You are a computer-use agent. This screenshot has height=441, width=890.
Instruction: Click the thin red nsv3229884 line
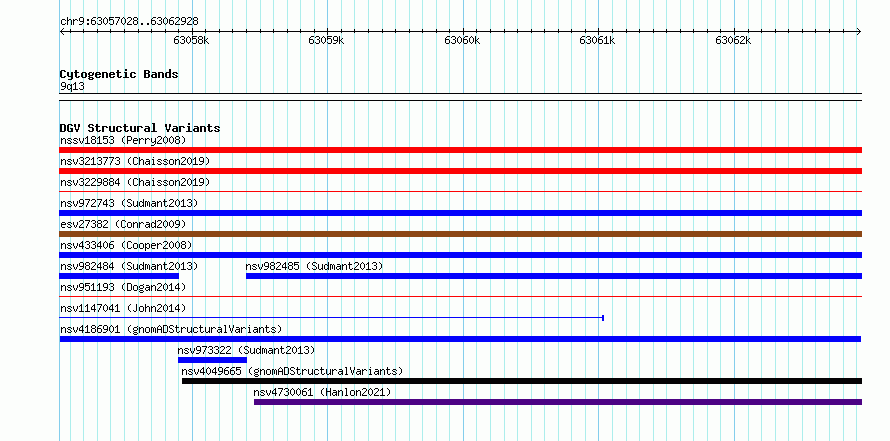[461, 192]
